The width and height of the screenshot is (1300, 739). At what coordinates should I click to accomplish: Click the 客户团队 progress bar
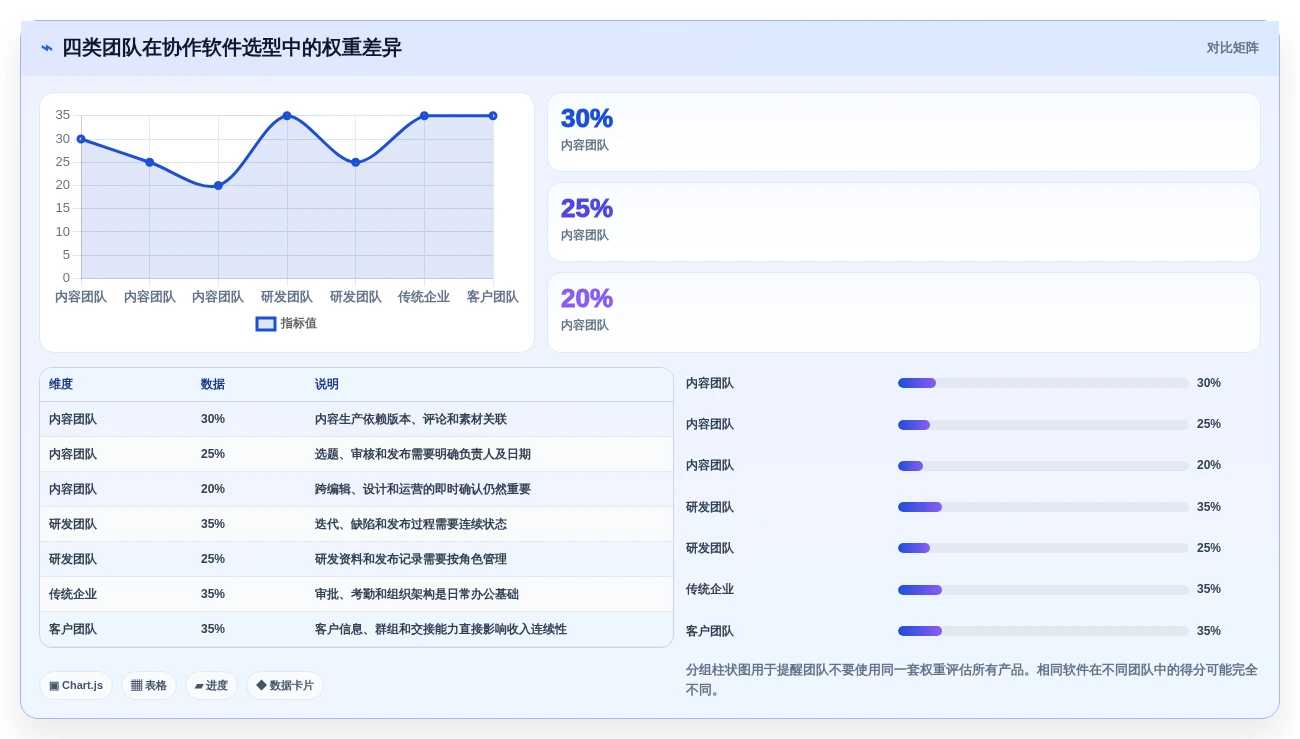(x=1043, y=631)
